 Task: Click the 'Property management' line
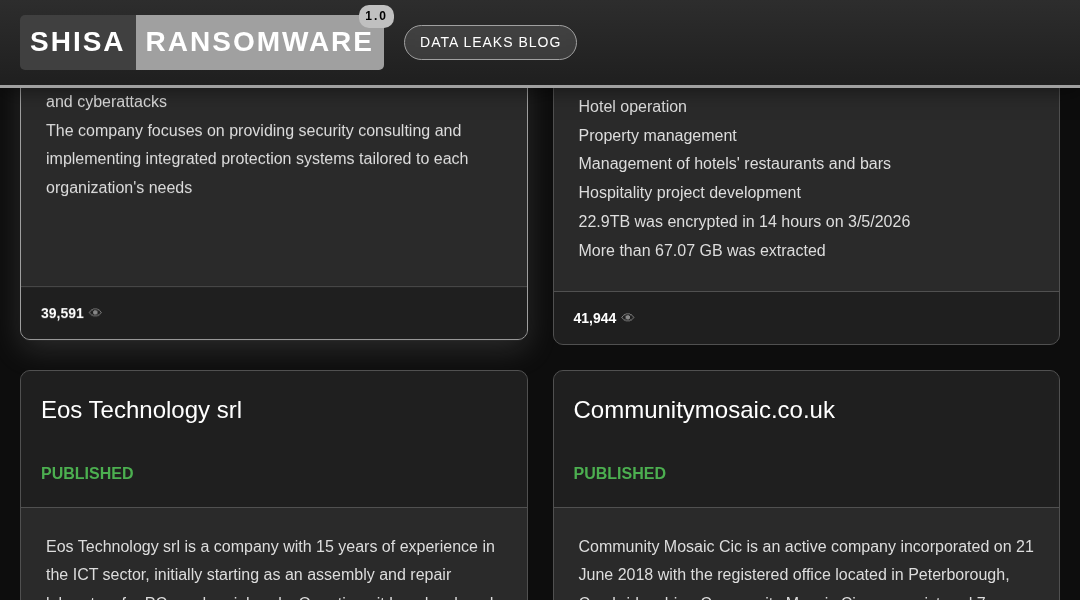[657, 136]
